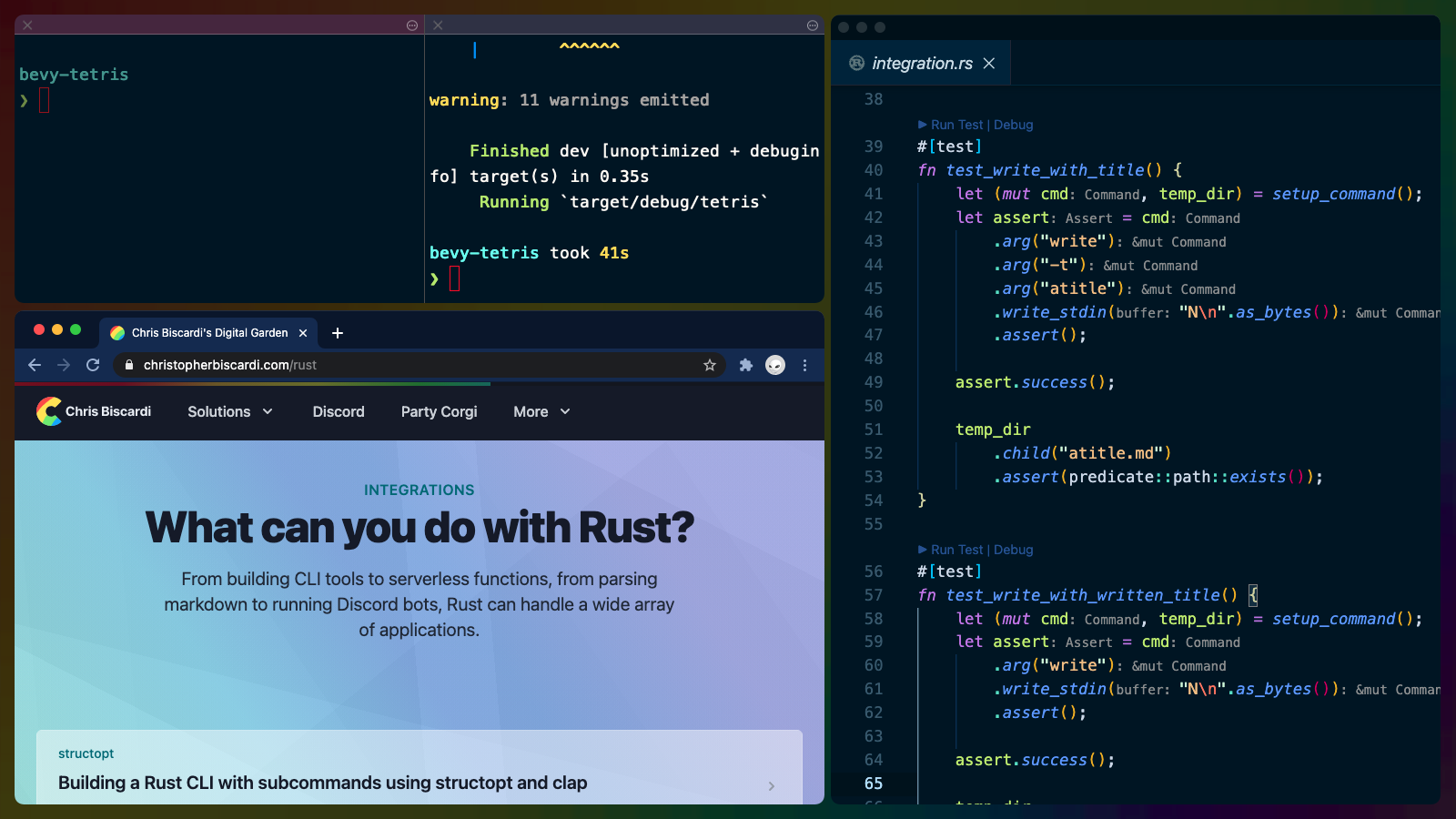This screenshot has height=819, width=1456.
Task: Click '11 warnings emitted' text in terminal
Action: (614, 100)
